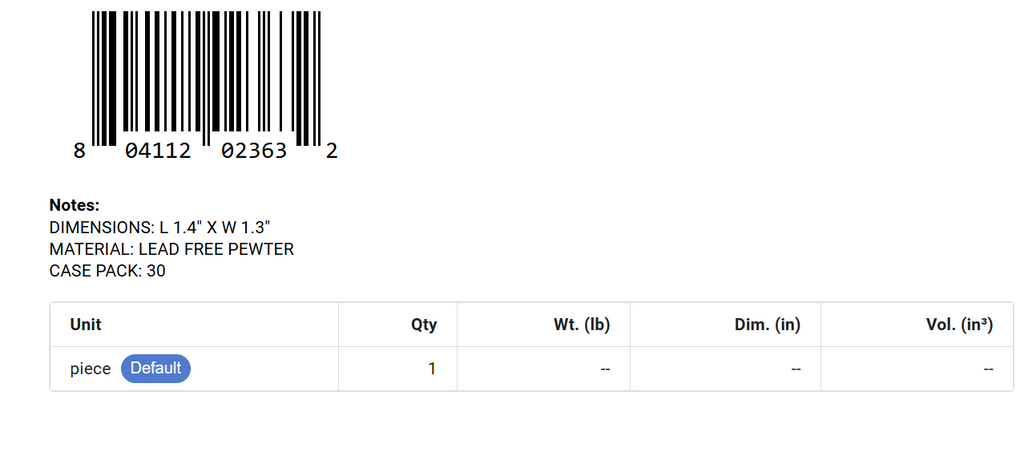
Task: Click the Notes heading
Action: (x=74, y=205)
